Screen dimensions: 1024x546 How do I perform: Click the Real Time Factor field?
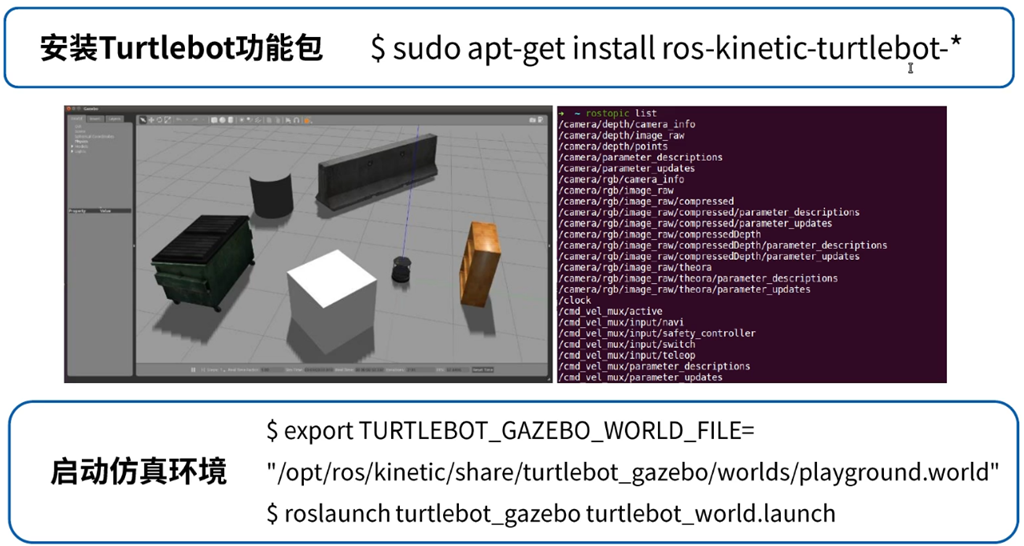[274, 370]
